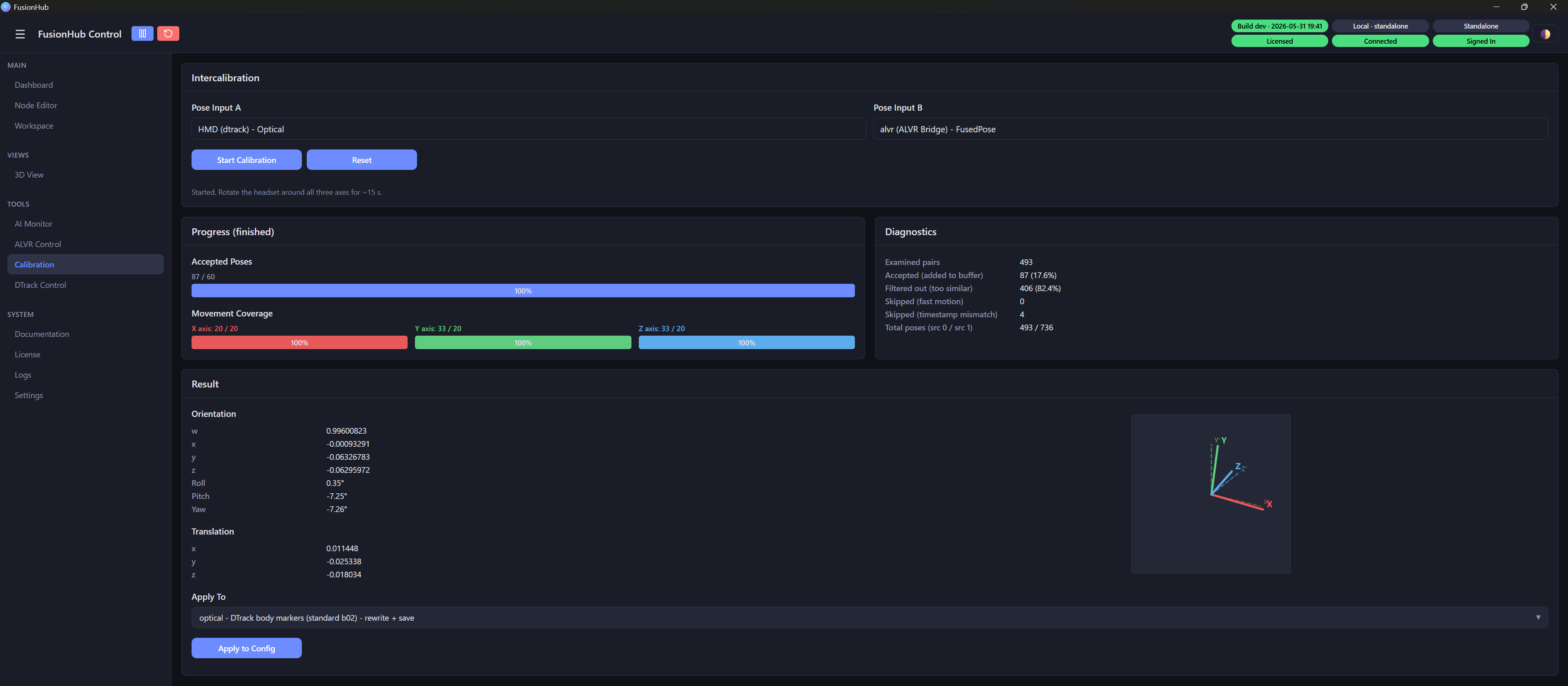Click the Pitch value -7.25°

pos(337,496)
